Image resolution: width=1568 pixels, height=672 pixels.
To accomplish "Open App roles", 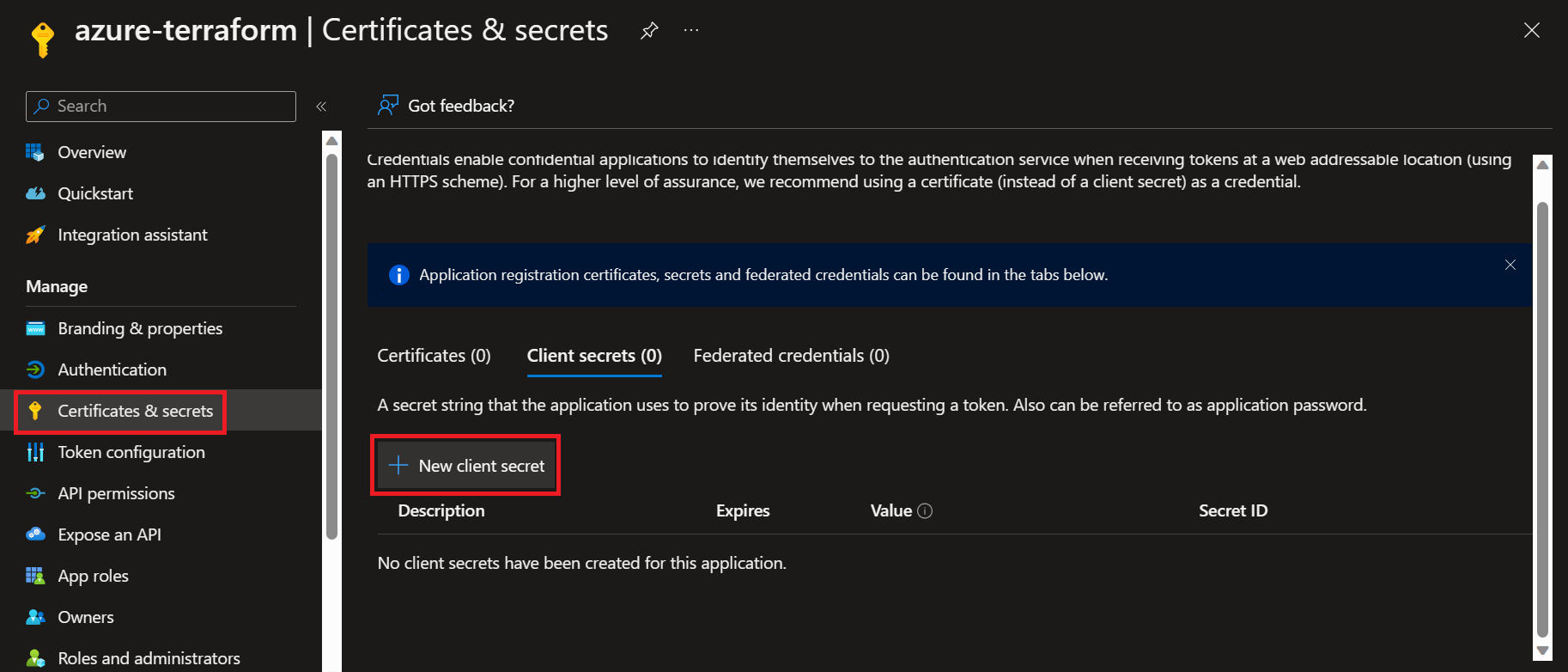I will [93, 576].
